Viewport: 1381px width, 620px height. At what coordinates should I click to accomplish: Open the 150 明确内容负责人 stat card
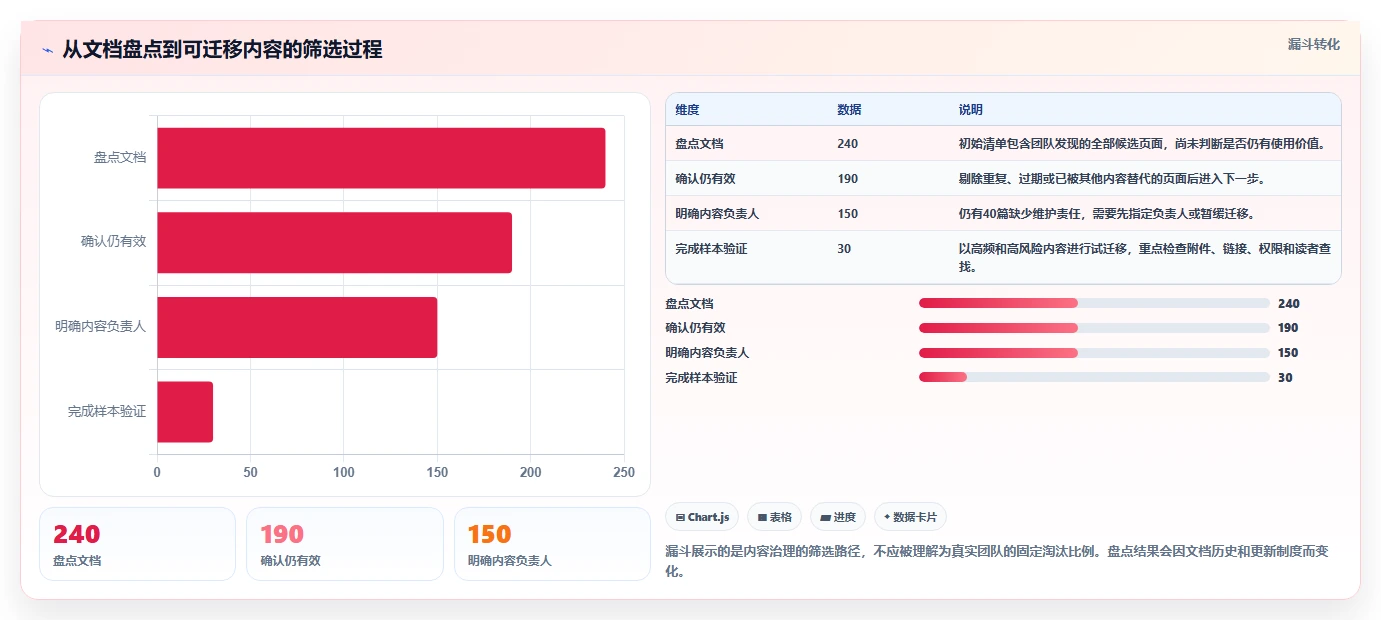[x=552, y=544]
